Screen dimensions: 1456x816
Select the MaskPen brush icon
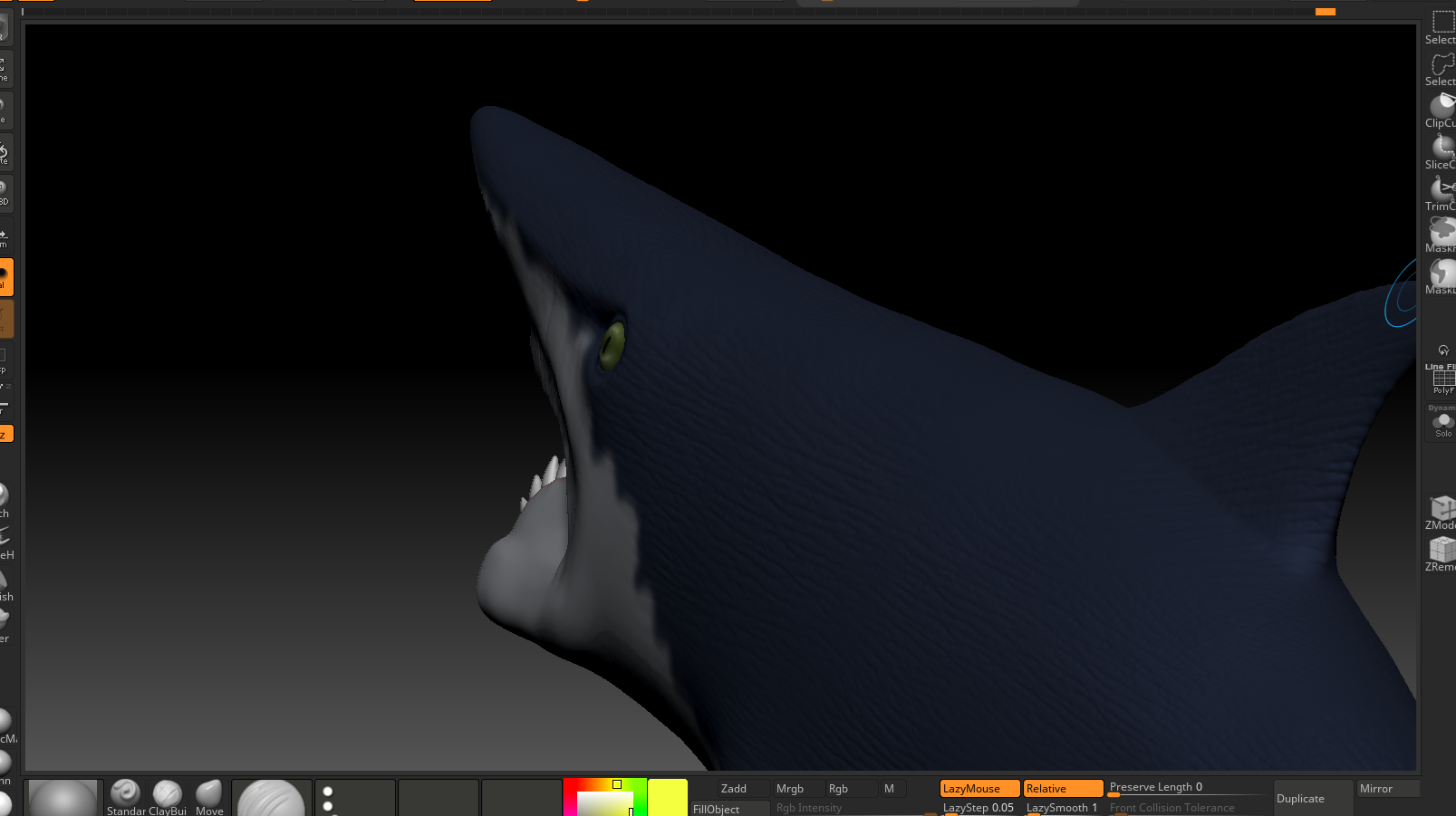(1442, 235)
